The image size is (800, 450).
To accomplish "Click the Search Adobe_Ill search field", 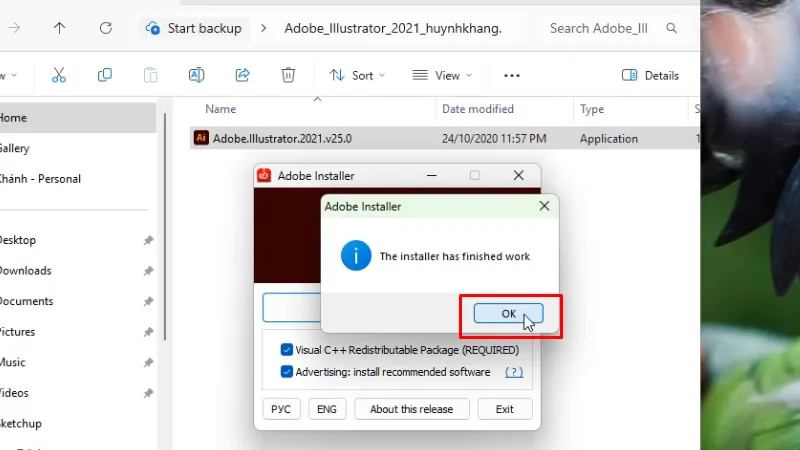I will pos(600,28).
